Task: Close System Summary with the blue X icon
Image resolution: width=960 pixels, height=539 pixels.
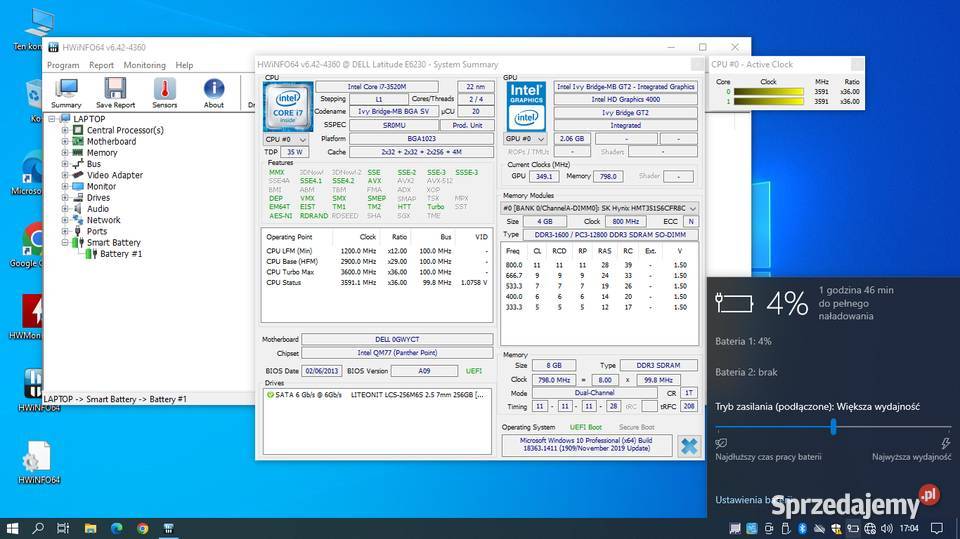Action: (689, 446)
